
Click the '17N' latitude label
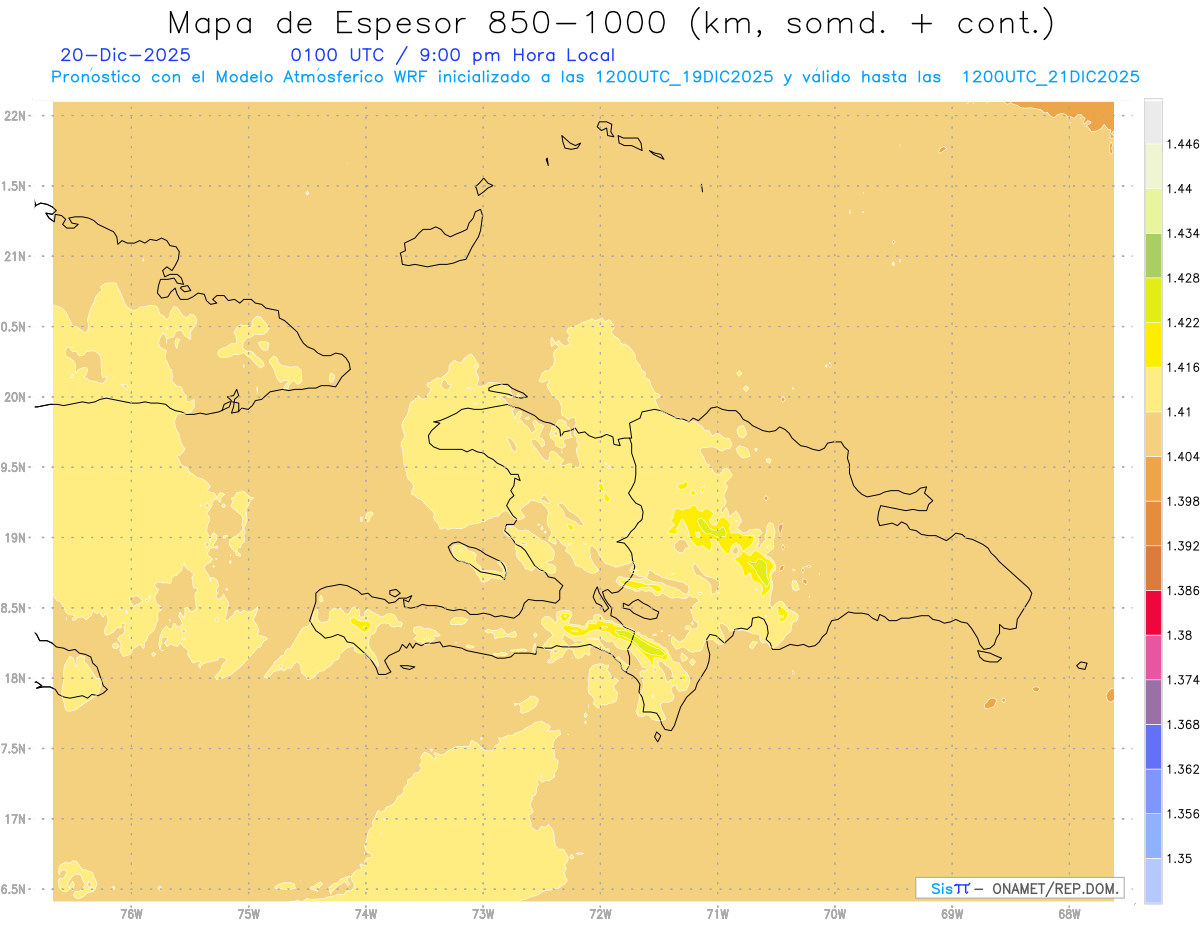[15, 819]
